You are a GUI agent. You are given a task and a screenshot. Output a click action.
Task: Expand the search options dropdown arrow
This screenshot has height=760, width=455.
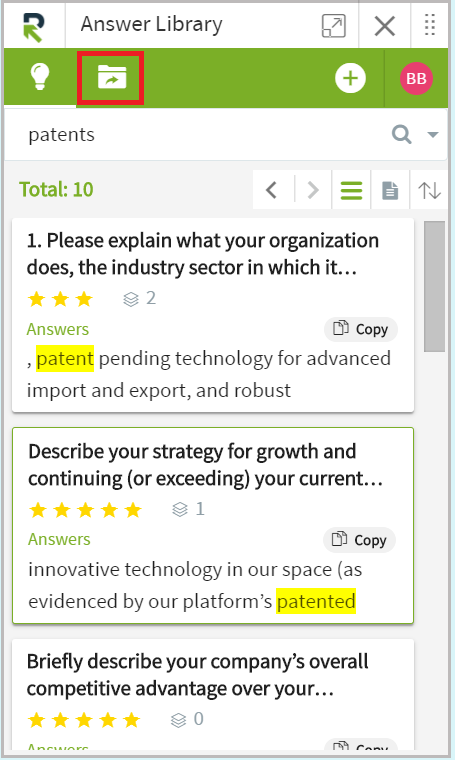[x=433, y=135]
